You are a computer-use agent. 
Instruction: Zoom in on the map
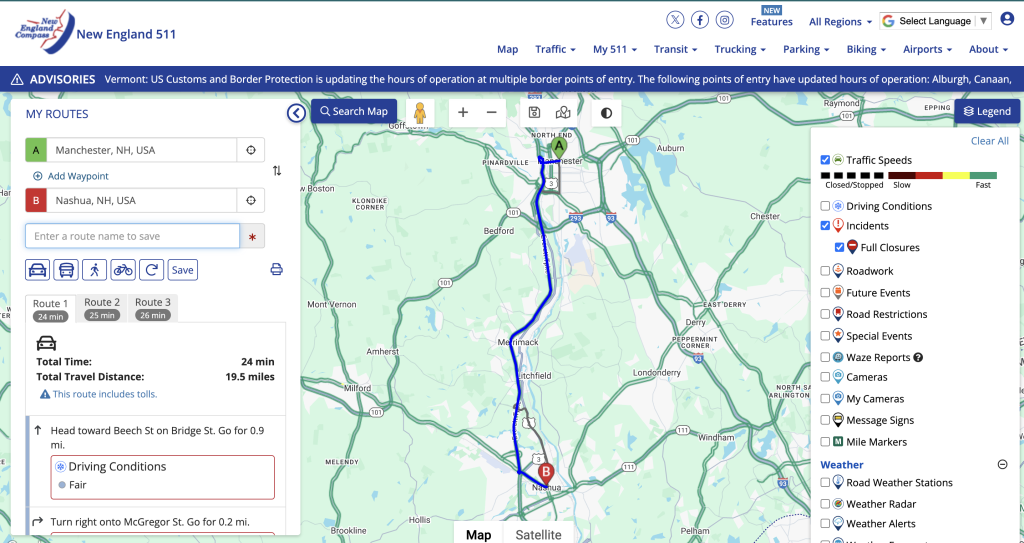coord(463,112)
